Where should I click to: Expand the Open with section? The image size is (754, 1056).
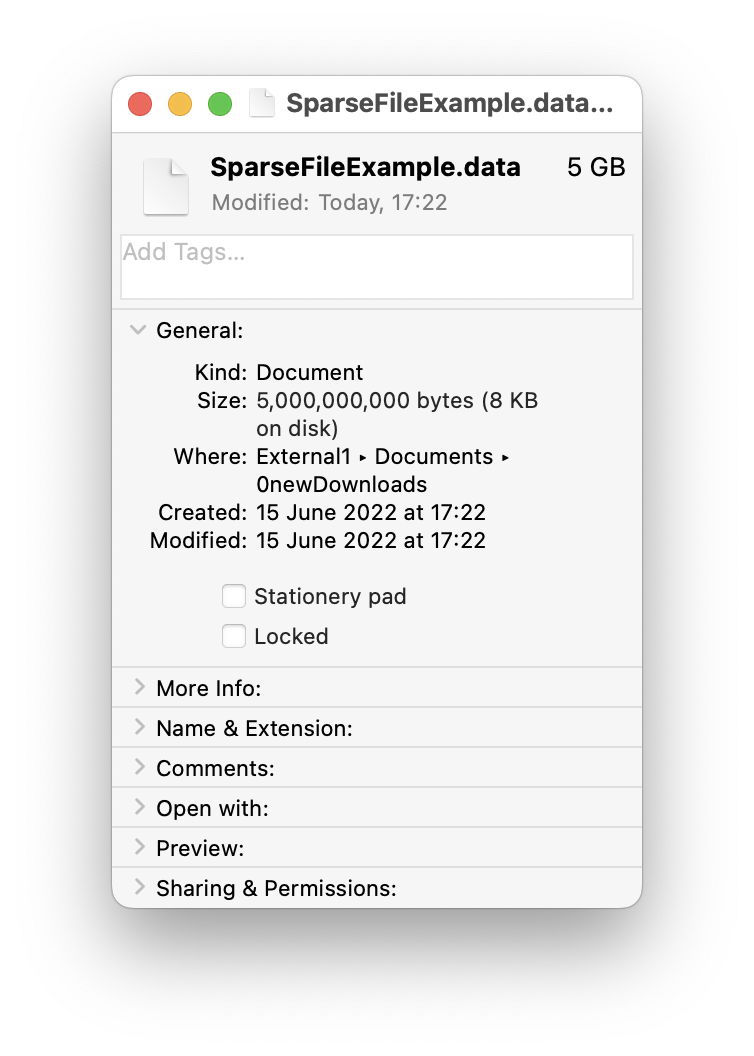click(140, 808)
